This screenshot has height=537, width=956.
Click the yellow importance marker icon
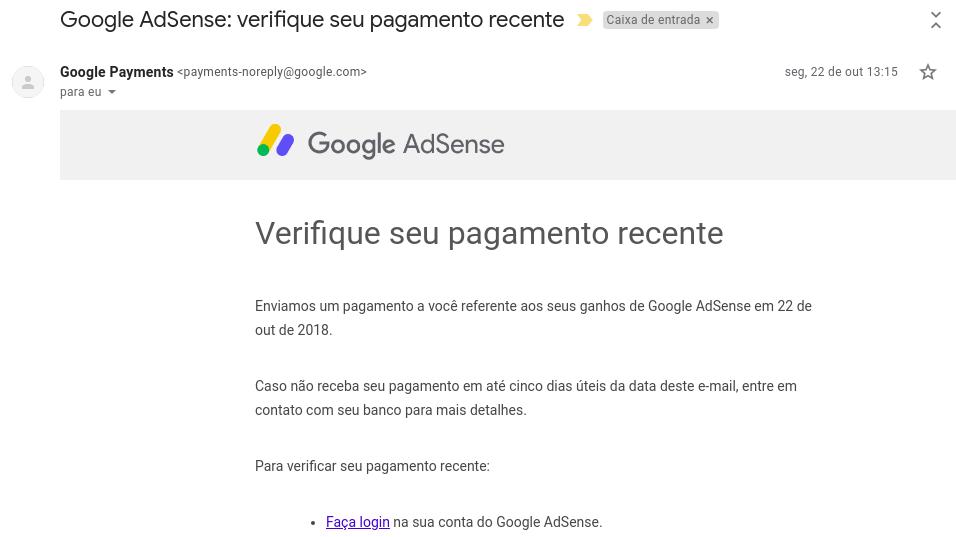pyautogui.click(x=584, y=20)
